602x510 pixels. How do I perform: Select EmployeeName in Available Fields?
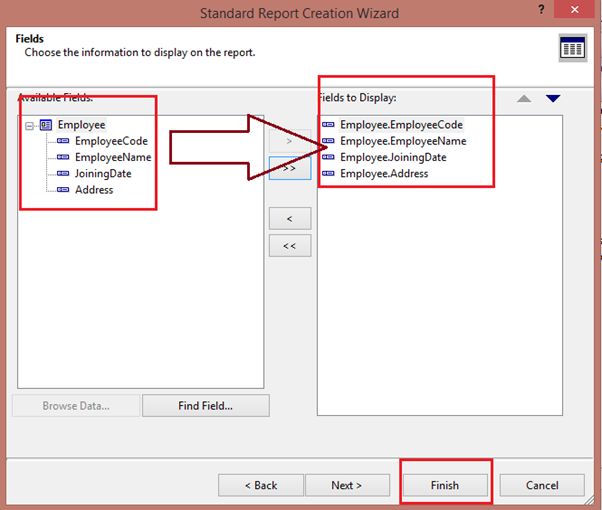point(113,157)
